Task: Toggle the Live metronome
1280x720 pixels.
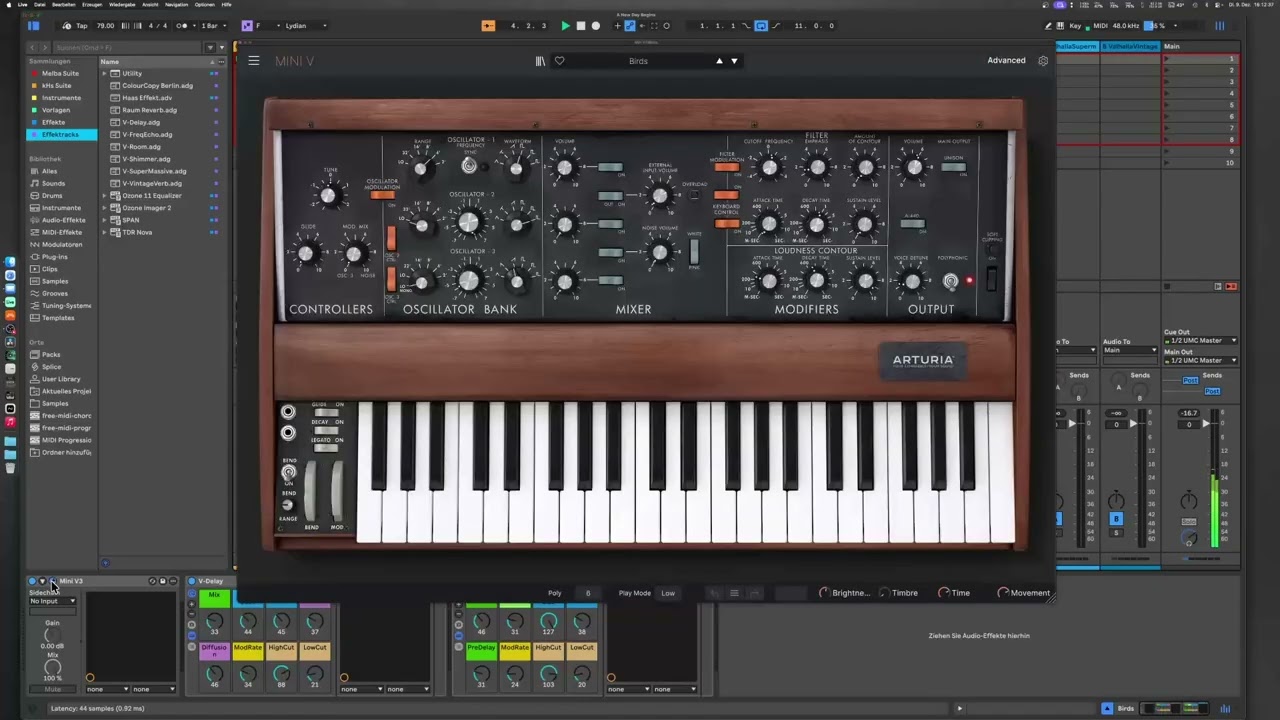Action: [183, 26]
